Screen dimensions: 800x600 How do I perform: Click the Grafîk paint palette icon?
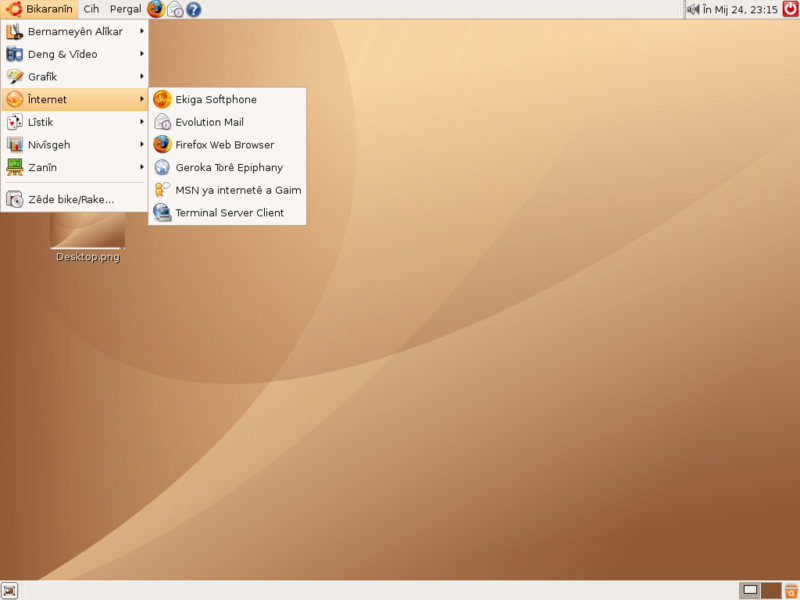point(14,77)
